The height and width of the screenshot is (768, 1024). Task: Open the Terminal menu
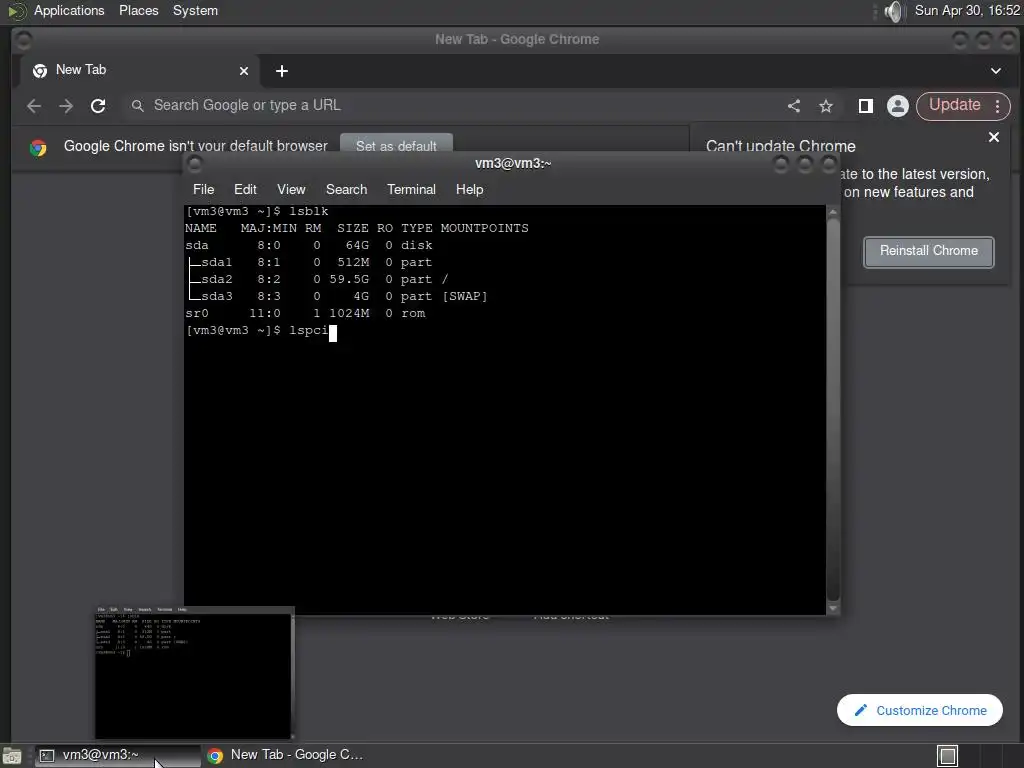pyautogui.click(x=411, y=189)
